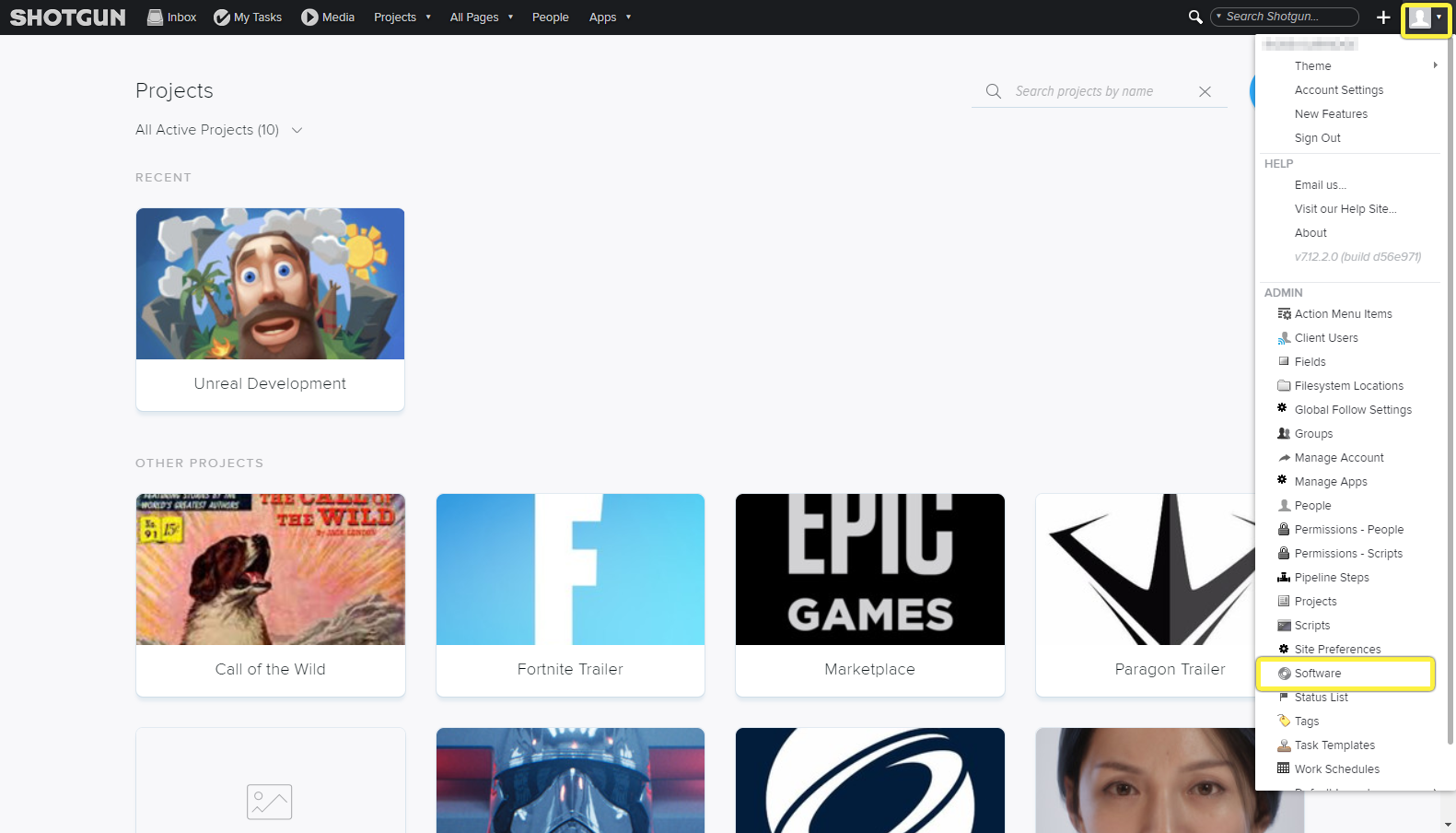Open the Apps dropdown menu
Viewport: 1456px width, 833px height.
[611, 17]
